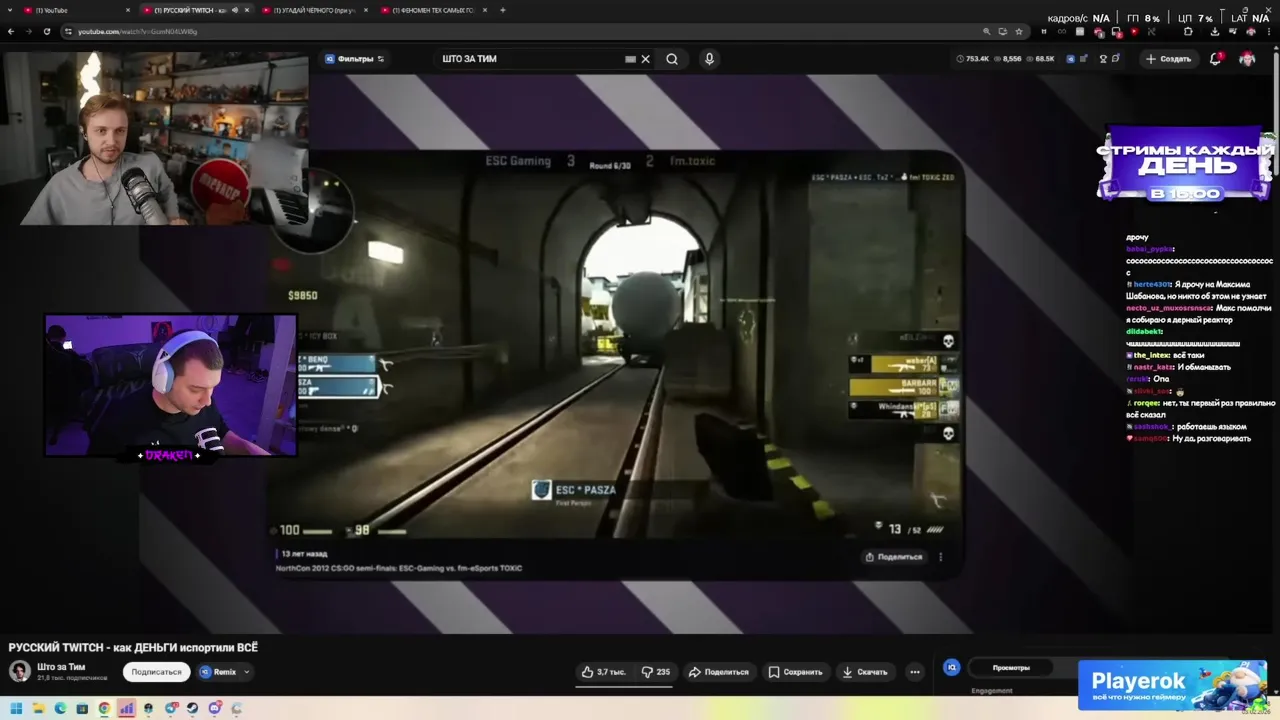Screen dimensions: 1280x720
Task: Save video with Сохранить
Action: tap(796, 672)
